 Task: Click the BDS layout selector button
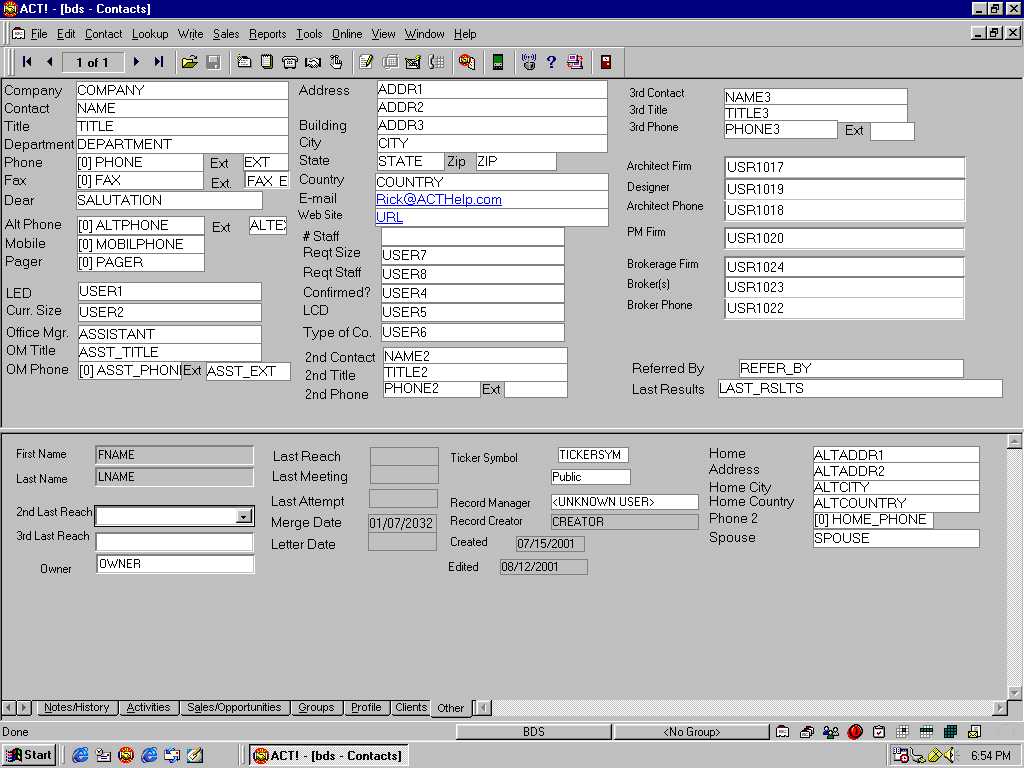(534, 732)
